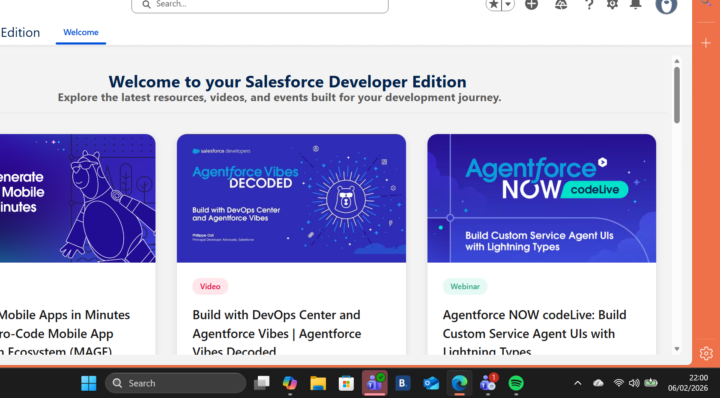Click the search icon in orange sidebar
The height and width of the screenshot is (398, 720).
click(706, 3)
